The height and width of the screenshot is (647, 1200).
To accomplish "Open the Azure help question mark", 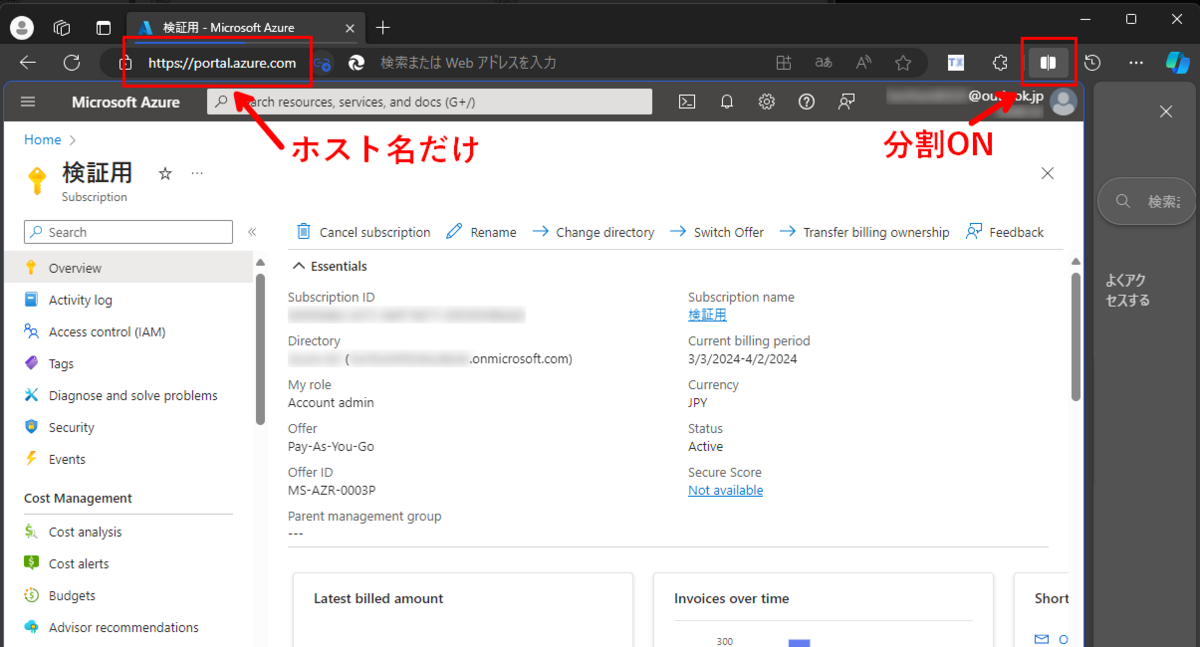I will (807, 101).
